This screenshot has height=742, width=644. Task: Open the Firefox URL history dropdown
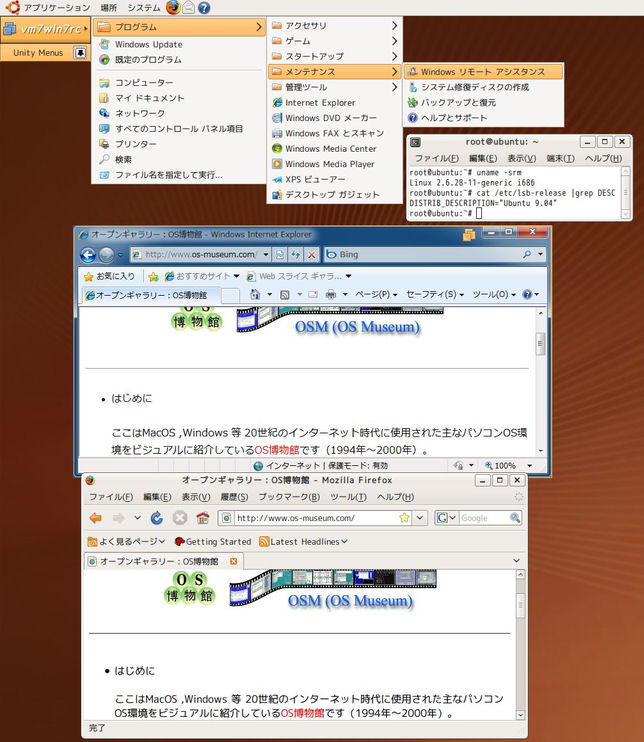[x=420, y=518]
